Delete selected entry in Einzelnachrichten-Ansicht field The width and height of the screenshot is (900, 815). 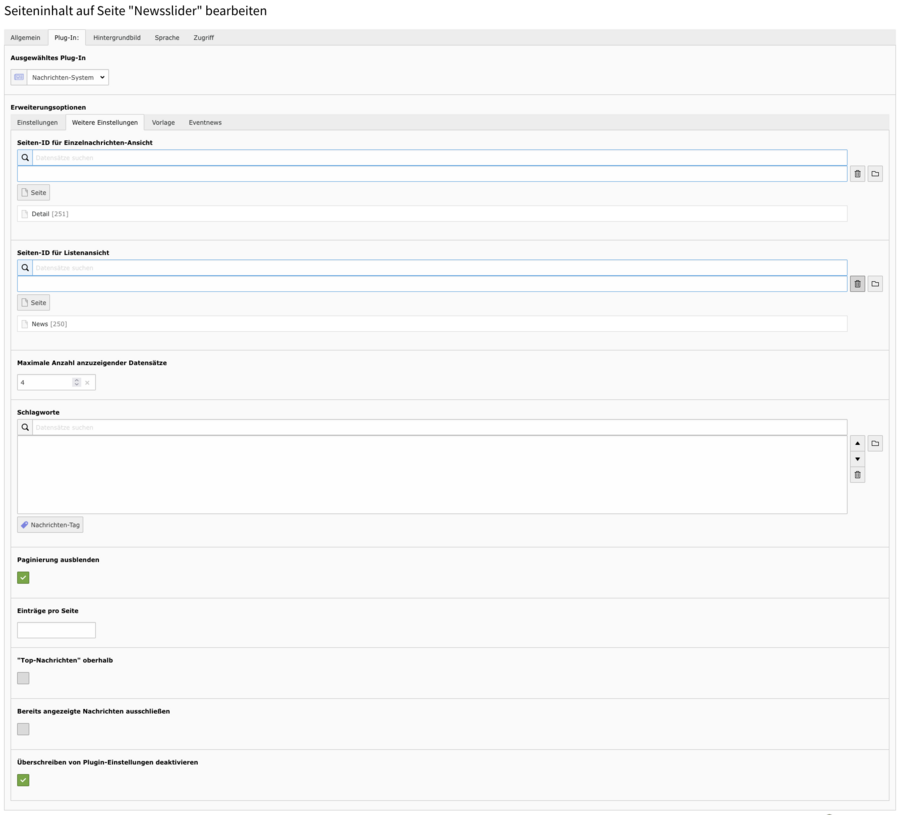point(857,174)
